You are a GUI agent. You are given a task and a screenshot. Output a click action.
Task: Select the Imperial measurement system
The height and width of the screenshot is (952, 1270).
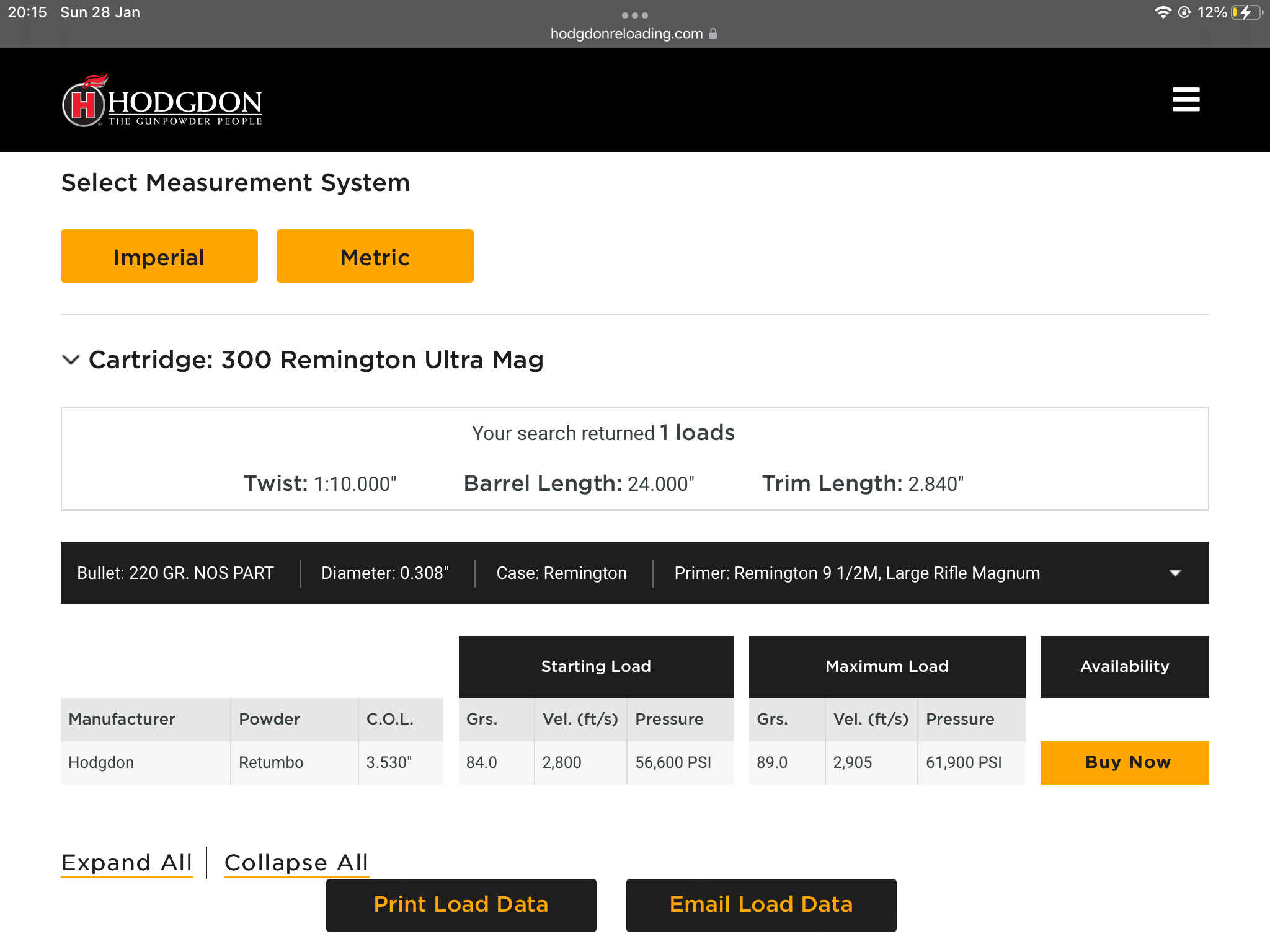coord(159,256)
